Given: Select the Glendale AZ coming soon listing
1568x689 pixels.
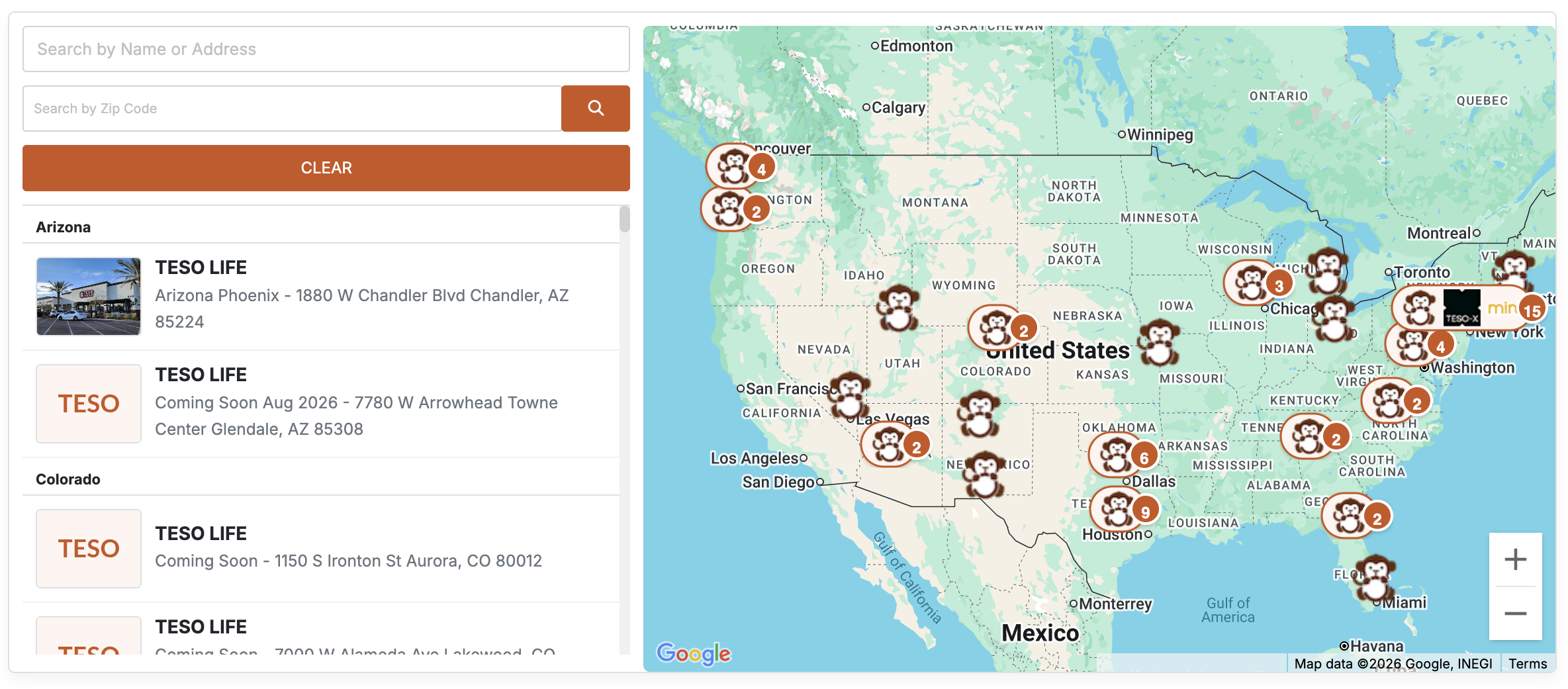Looking at the screenshot, I should 356,403.
